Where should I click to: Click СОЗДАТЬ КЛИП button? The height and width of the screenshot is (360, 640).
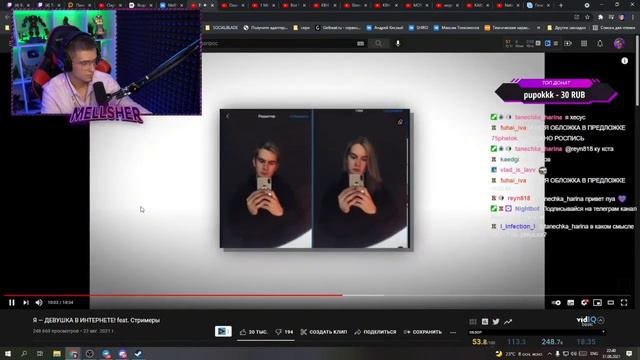point(324,332)
